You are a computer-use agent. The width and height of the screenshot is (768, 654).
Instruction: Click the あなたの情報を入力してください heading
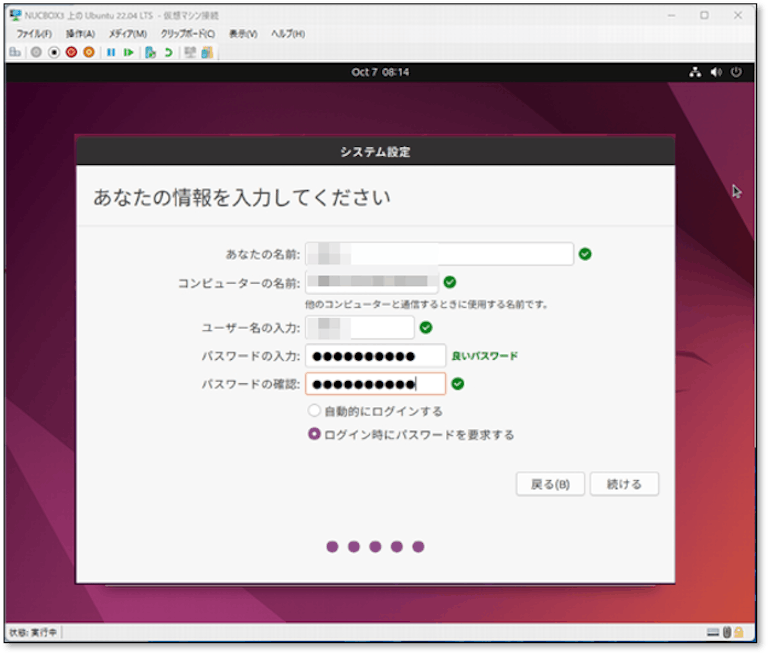pyautogui.click(x=242, y=197)
